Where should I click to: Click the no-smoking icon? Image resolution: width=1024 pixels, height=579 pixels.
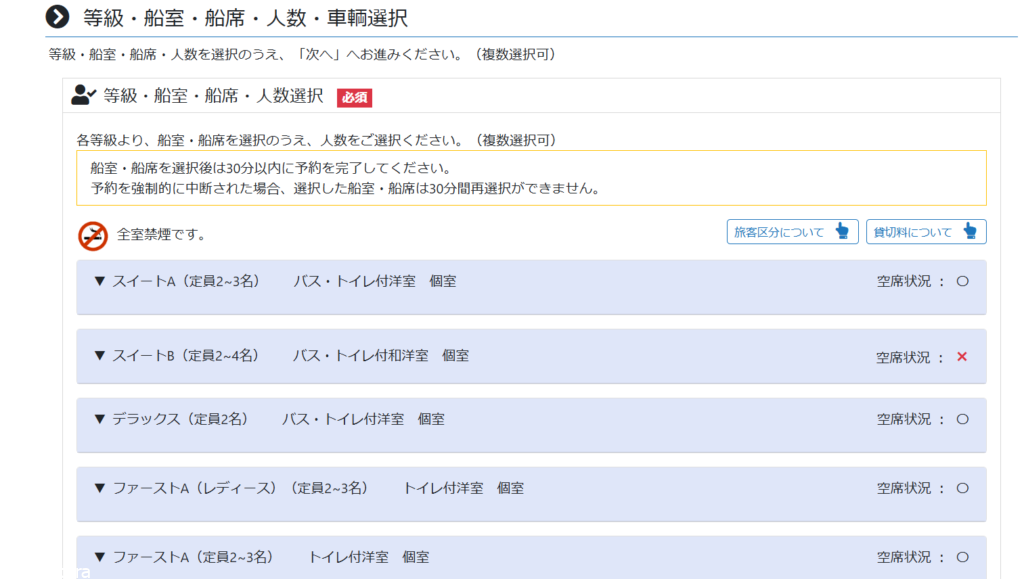(93, 235)
